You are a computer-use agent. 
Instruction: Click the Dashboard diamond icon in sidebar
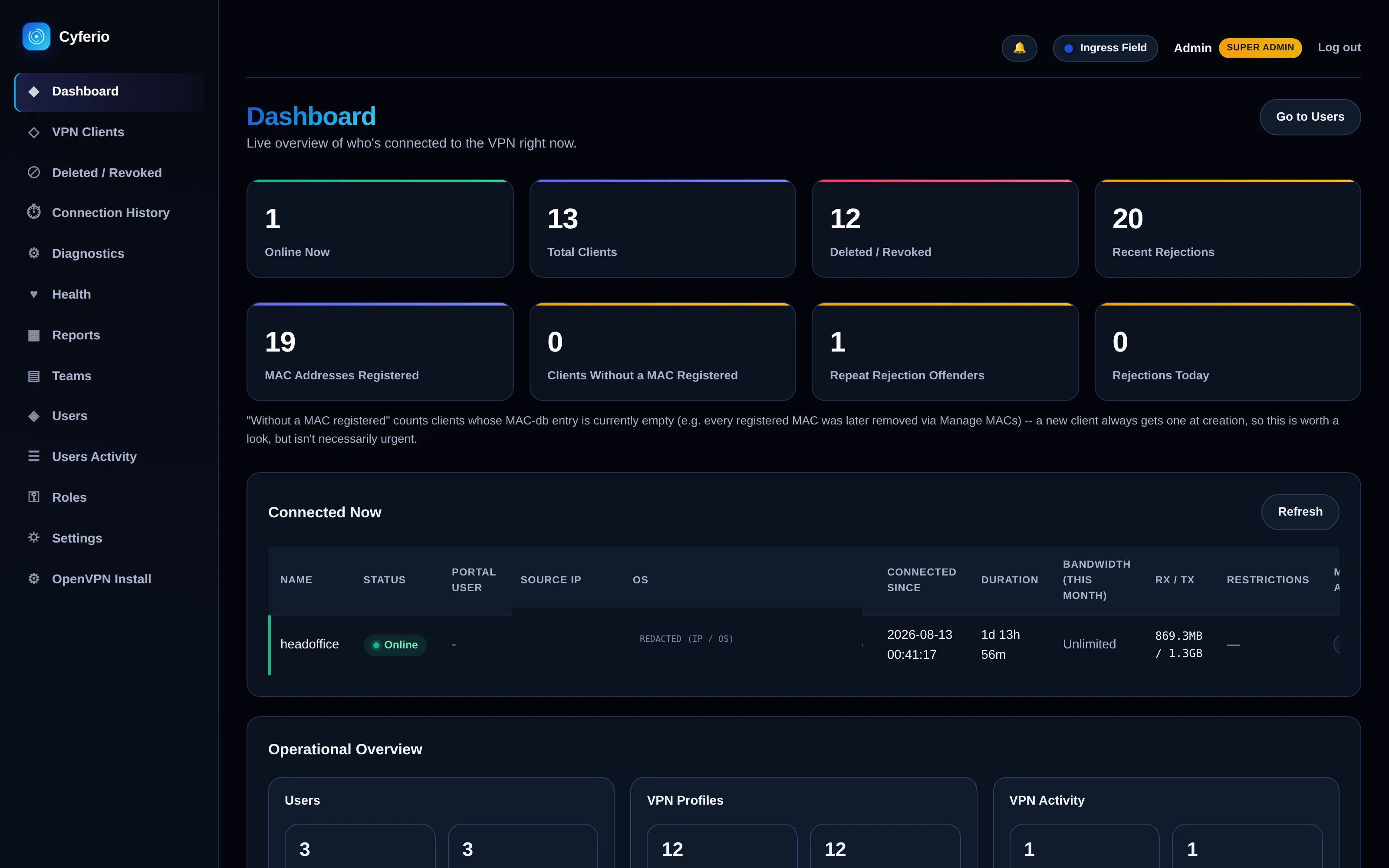[x=34, y=91]
